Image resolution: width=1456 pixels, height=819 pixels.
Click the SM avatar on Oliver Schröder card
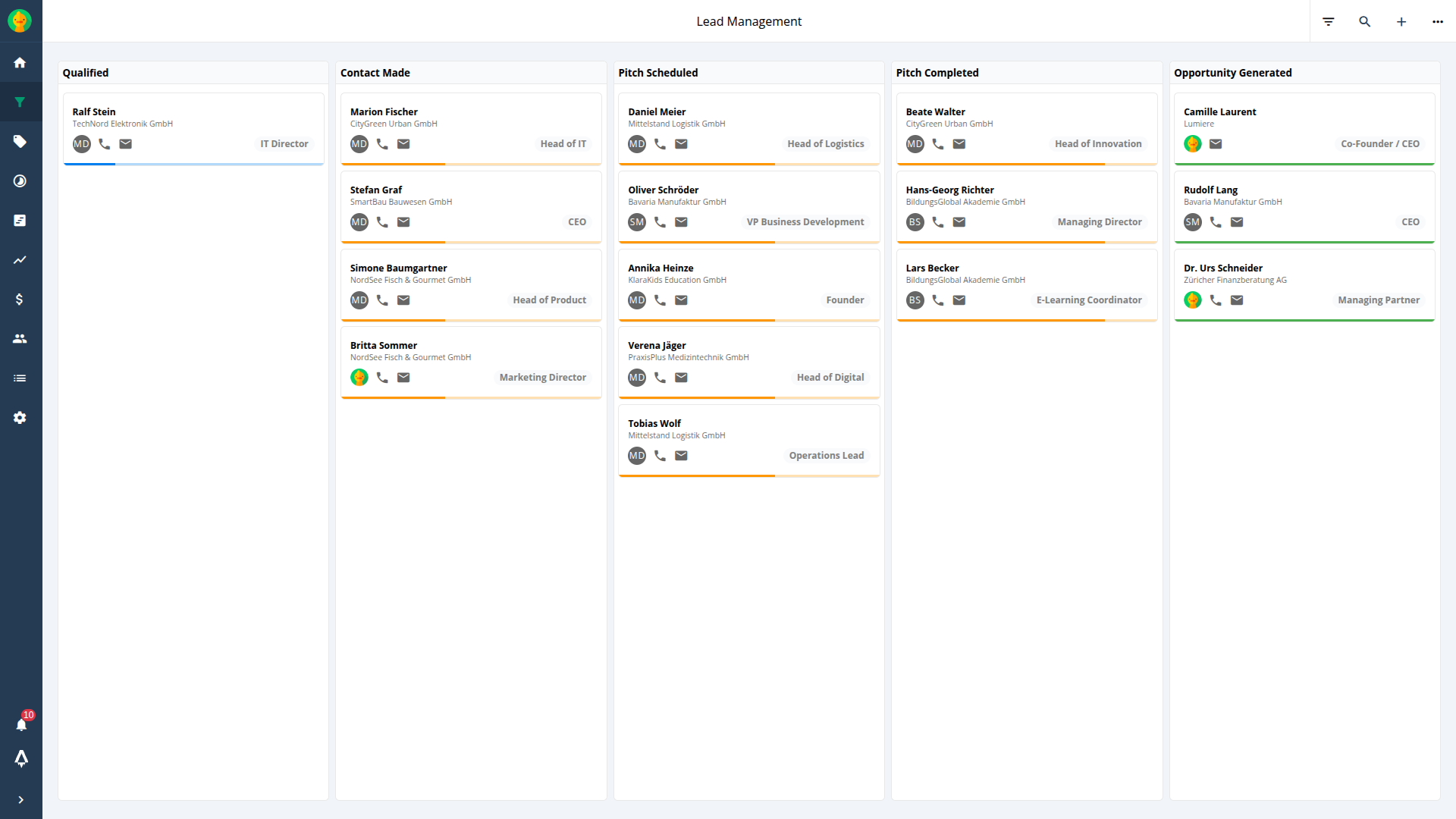coord(636,222)
